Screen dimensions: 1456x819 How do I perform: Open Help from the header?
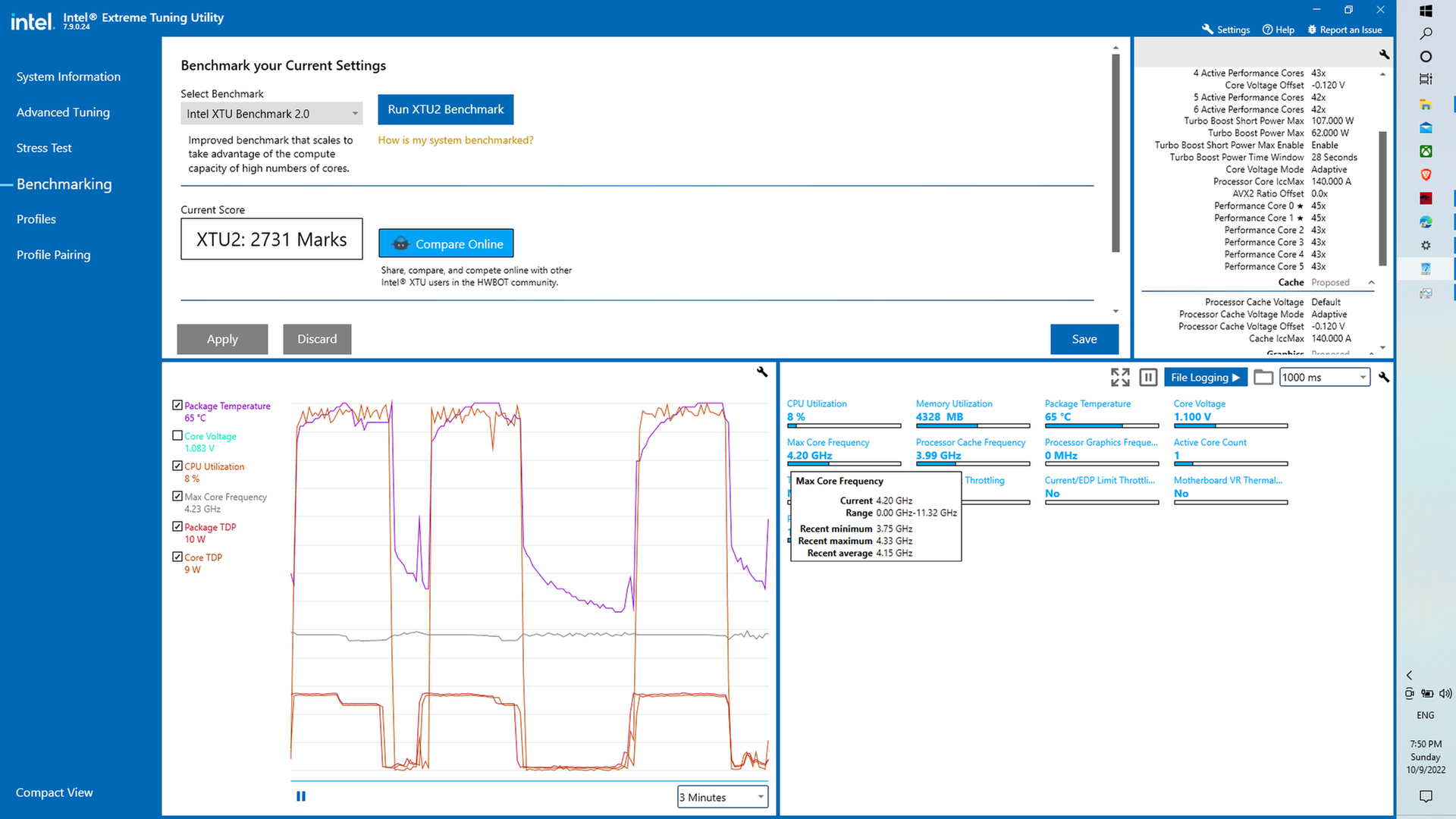(1279, 30)
